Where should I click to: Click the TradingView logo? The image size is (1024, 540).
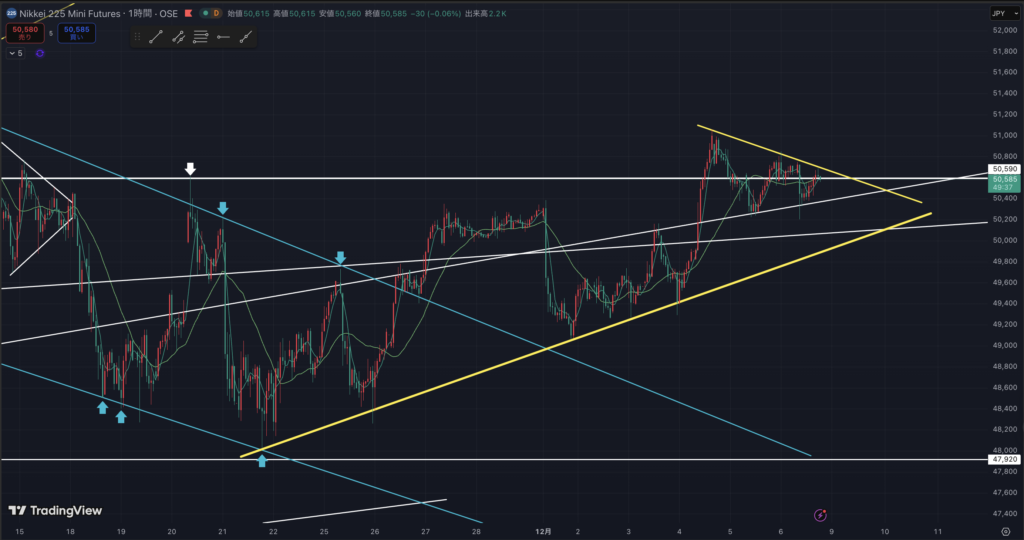point(55,511)
